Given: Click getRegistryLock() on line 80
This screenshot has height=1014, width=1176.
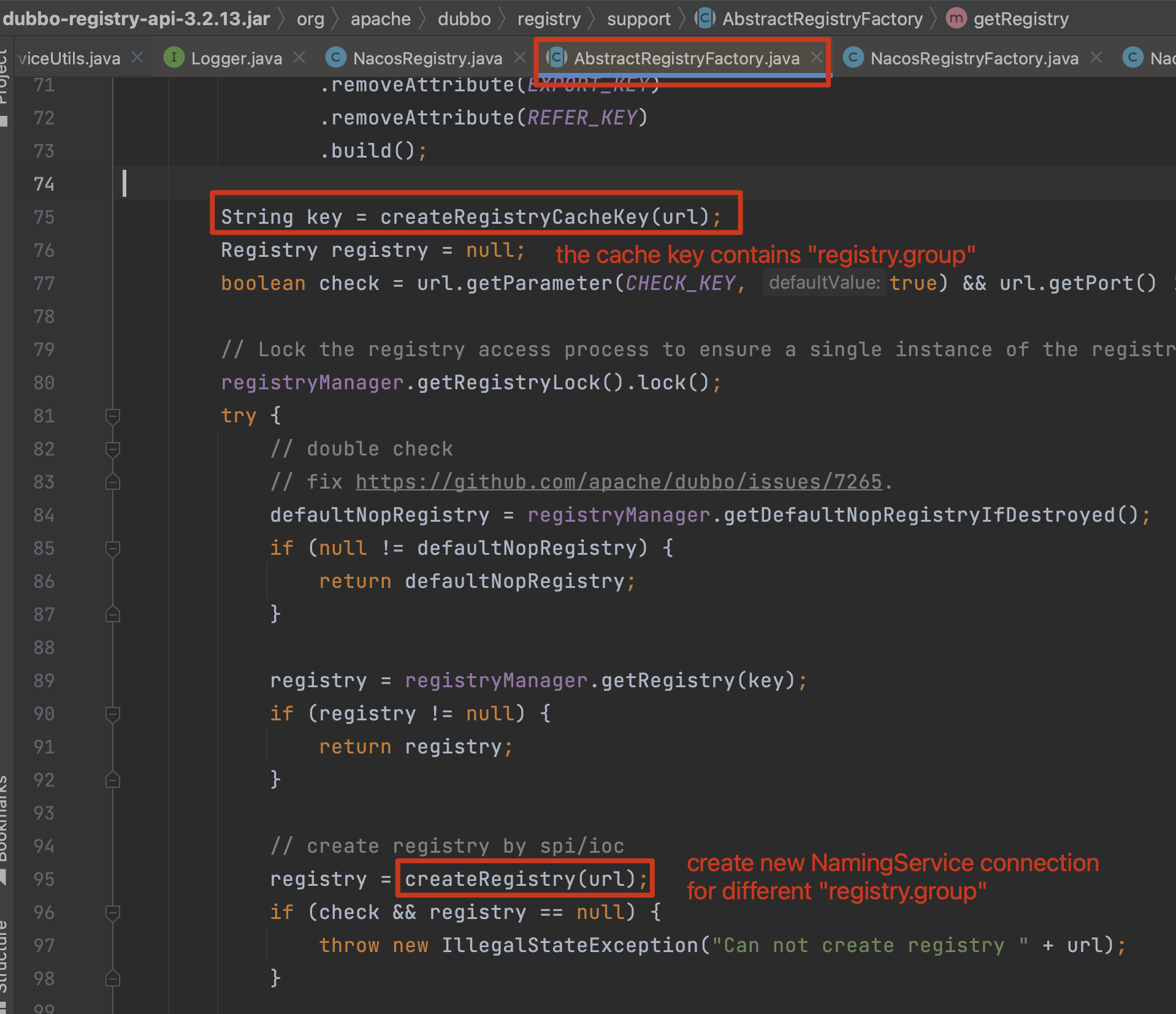Looking at the screenshot, I should pyautogui.click(x=520, y=383).
